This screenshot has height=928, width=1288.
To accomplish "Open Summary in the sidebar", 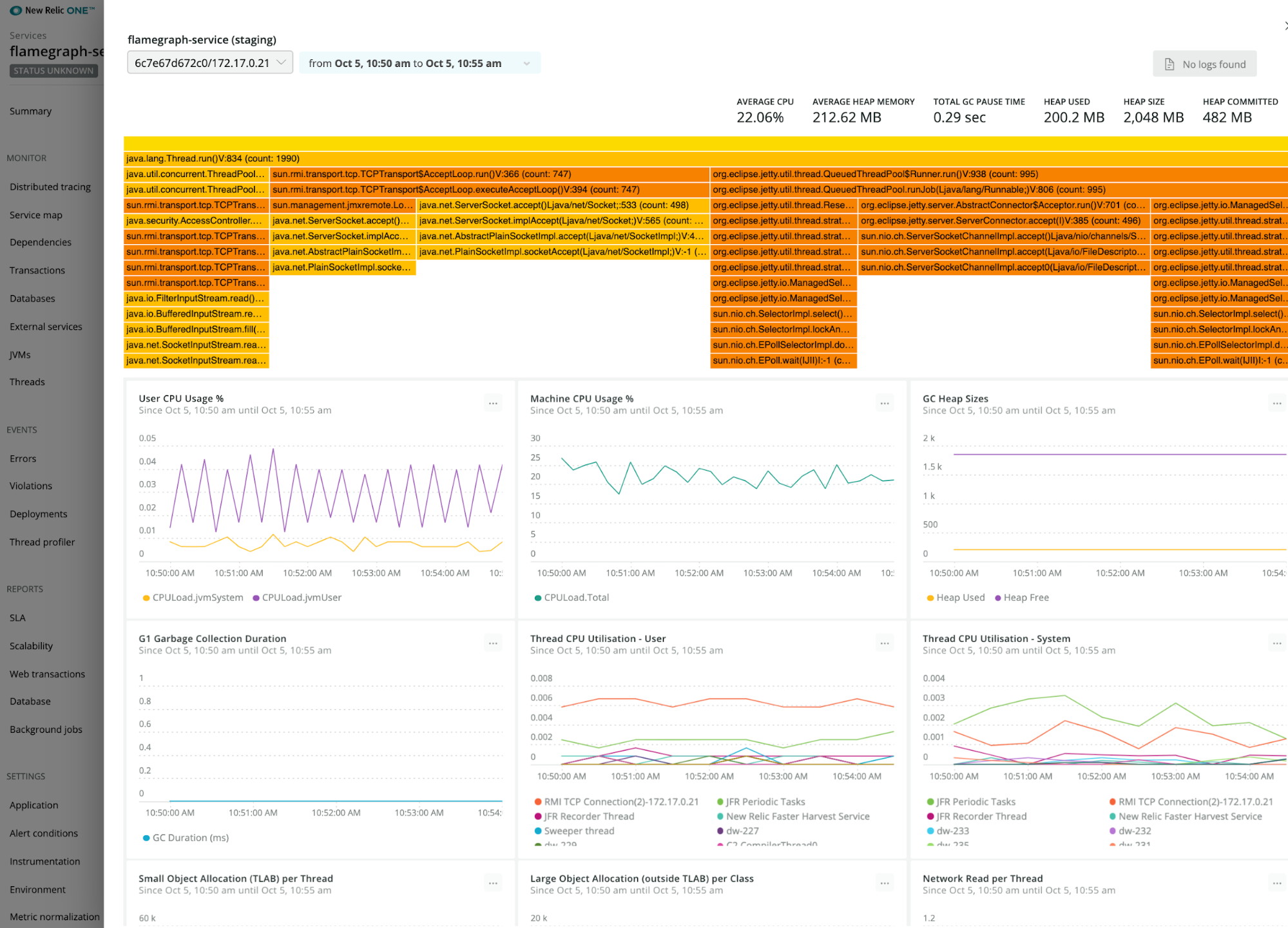I will click(30, 111).
